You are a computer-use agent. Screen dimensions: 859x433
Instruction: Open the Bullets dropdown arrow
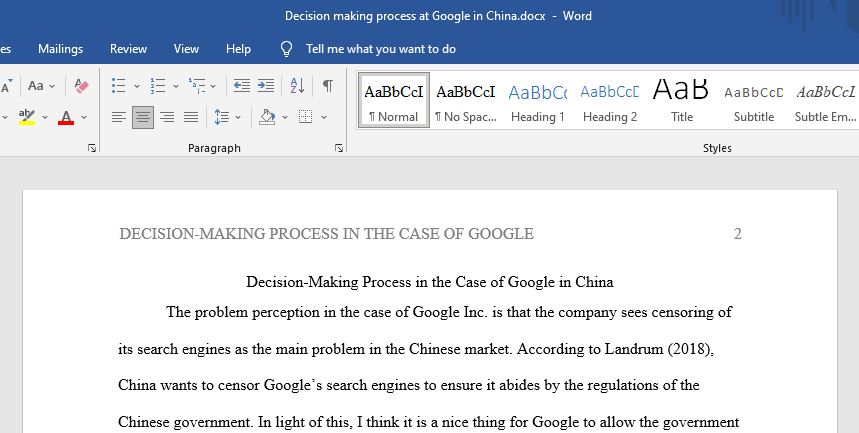pos(137,86)
